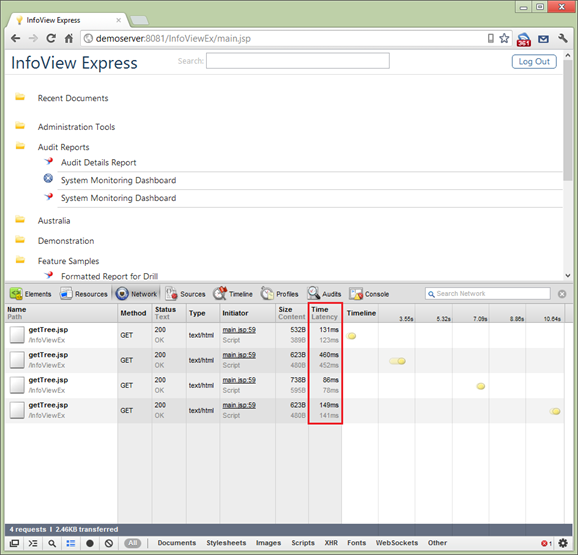This screenshot has height=555, width=578.
Task: Filter network requests by XHR
Action: point(331,543)
